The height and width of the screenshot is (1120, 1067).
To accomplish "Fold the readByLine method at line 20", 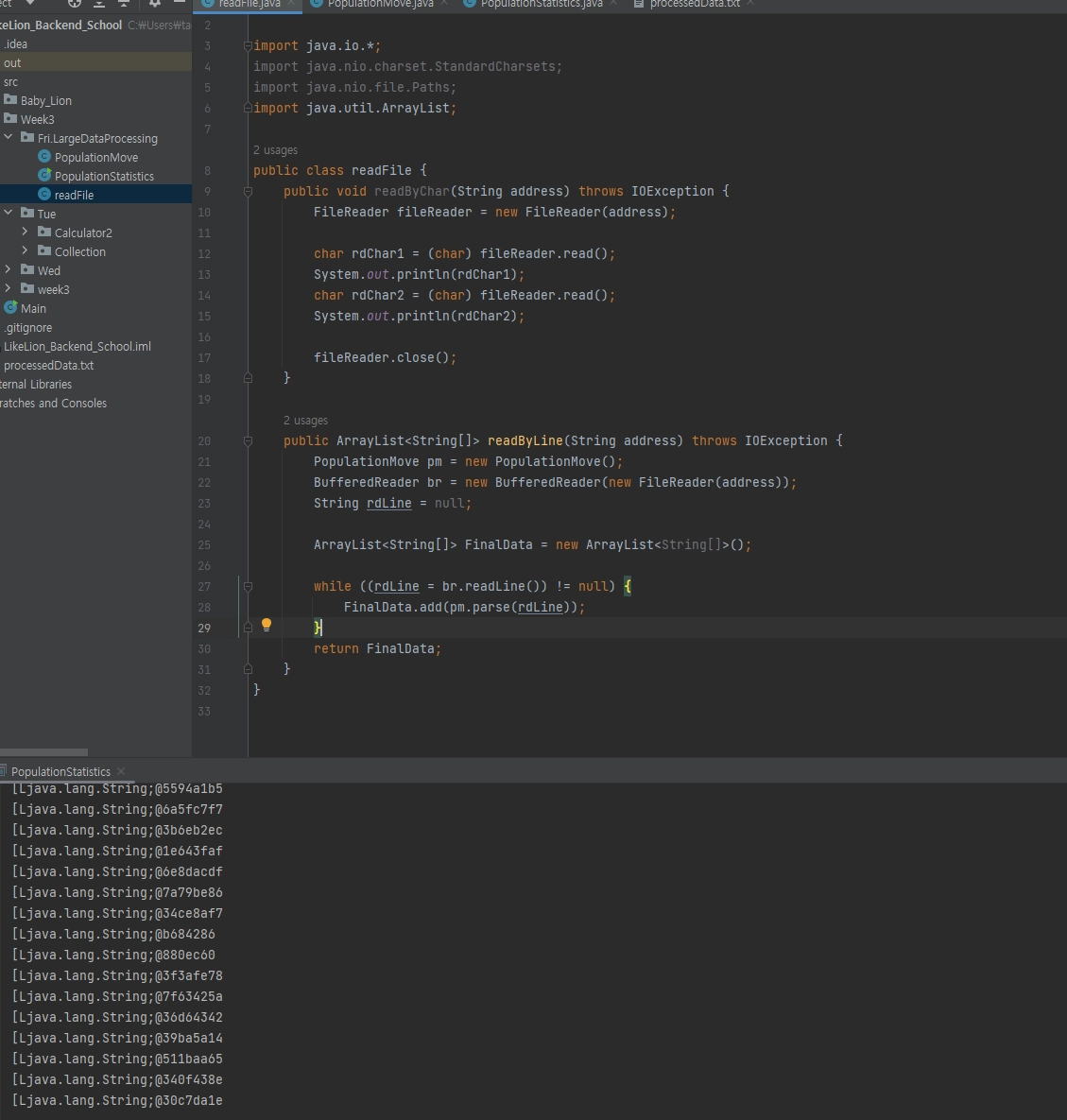I will click(x=248, y=440).
